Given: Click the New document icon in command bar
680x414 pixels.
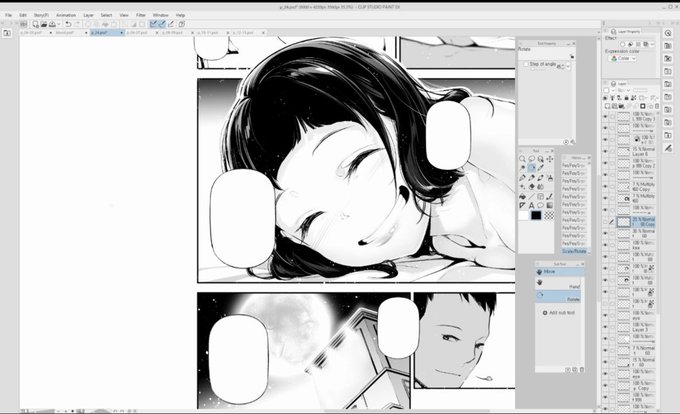Looking at the screenshot, I should click(36, 24).
